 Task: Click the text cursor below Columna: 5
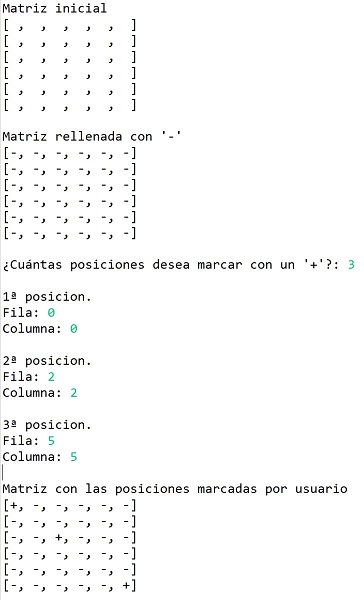(x=3, y=472)
